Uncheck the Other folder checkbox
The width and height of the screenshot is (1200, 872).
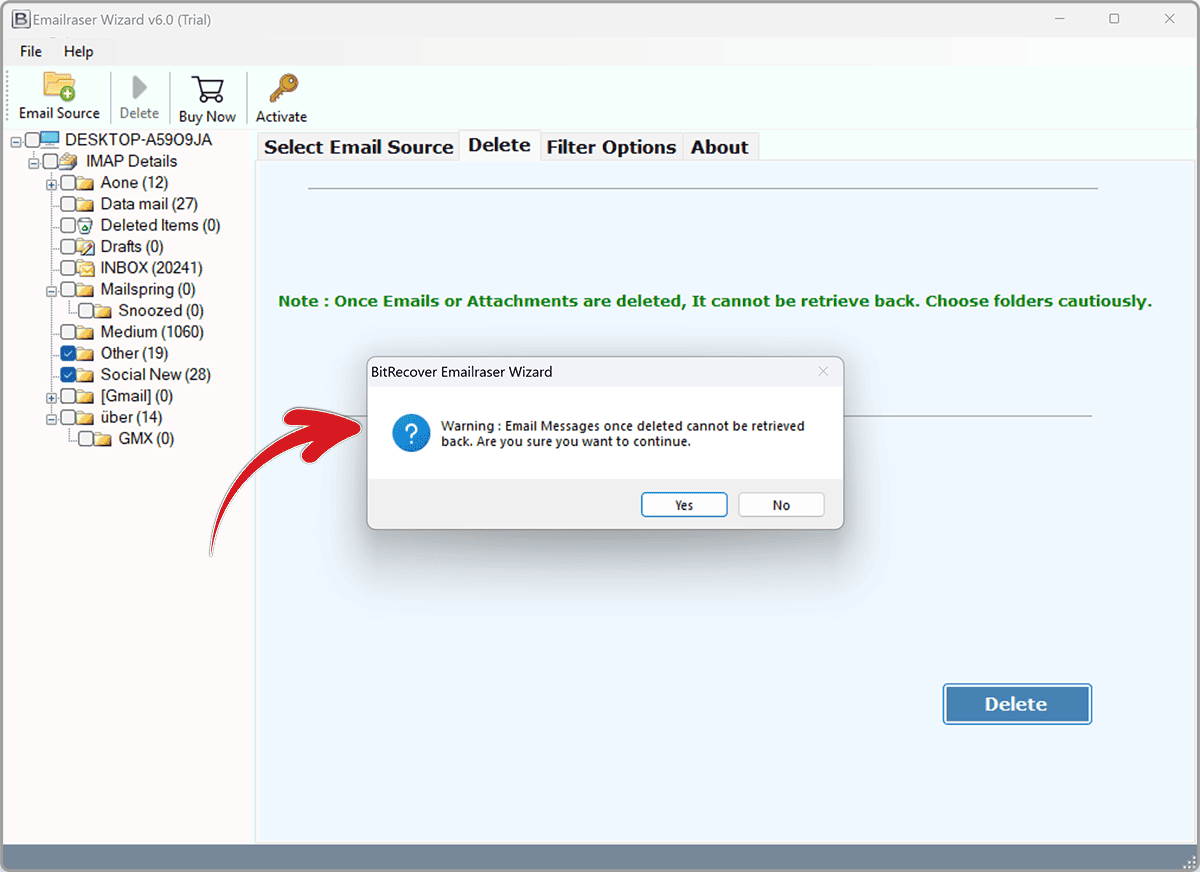68,353
